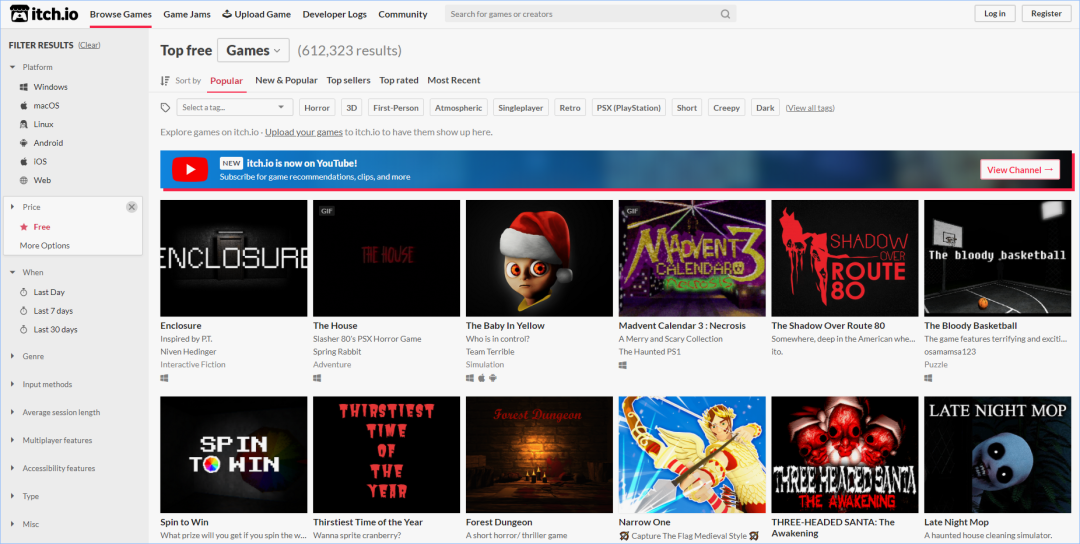Click the Windows icon under Enclosure
This screenshot has width=1080, height=544.
[165, 378]
